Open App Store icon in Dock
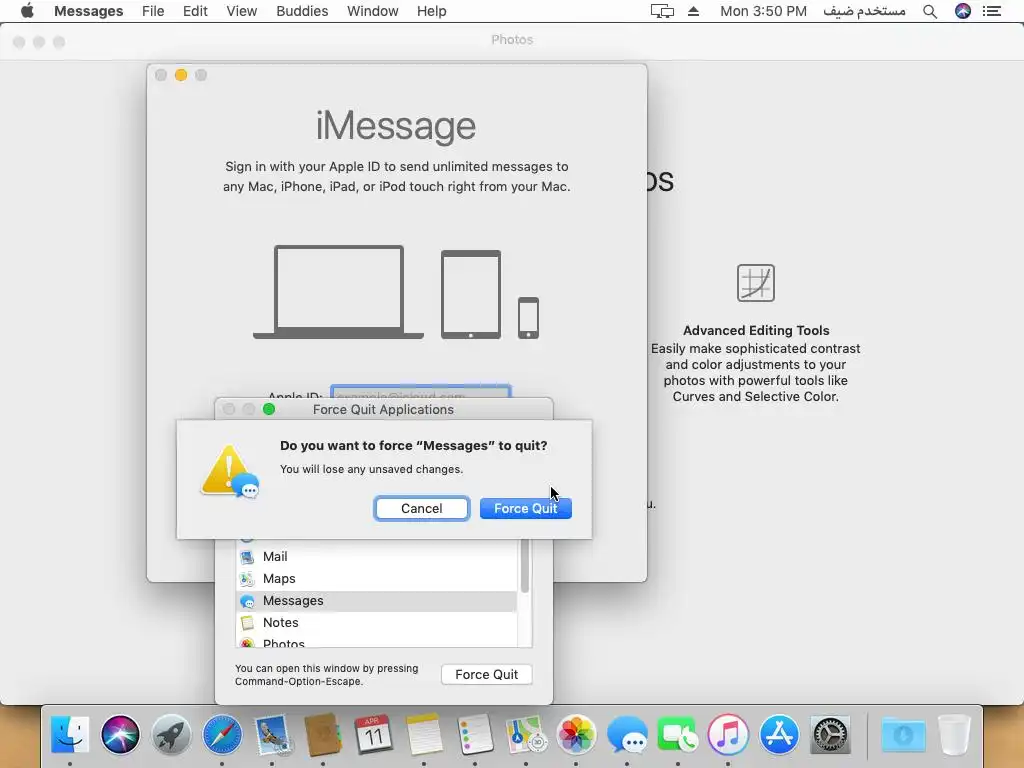The height and width of the screenshot is (768, 1024). (779, 734)
